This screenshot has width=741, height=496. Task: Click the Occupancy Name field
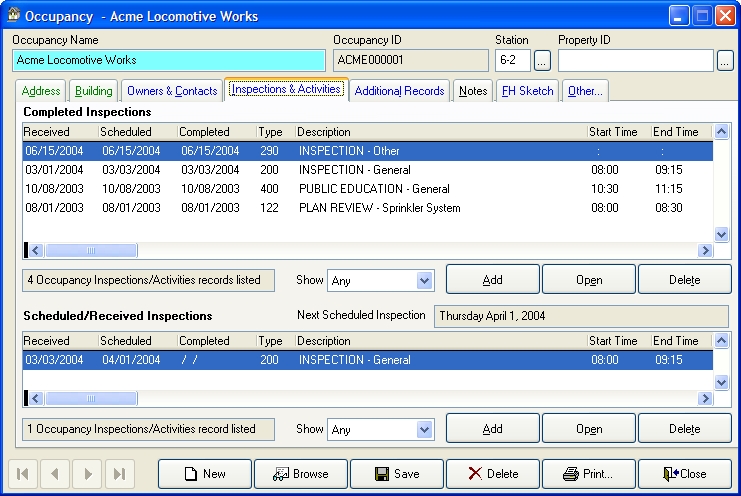coord(169,60)
